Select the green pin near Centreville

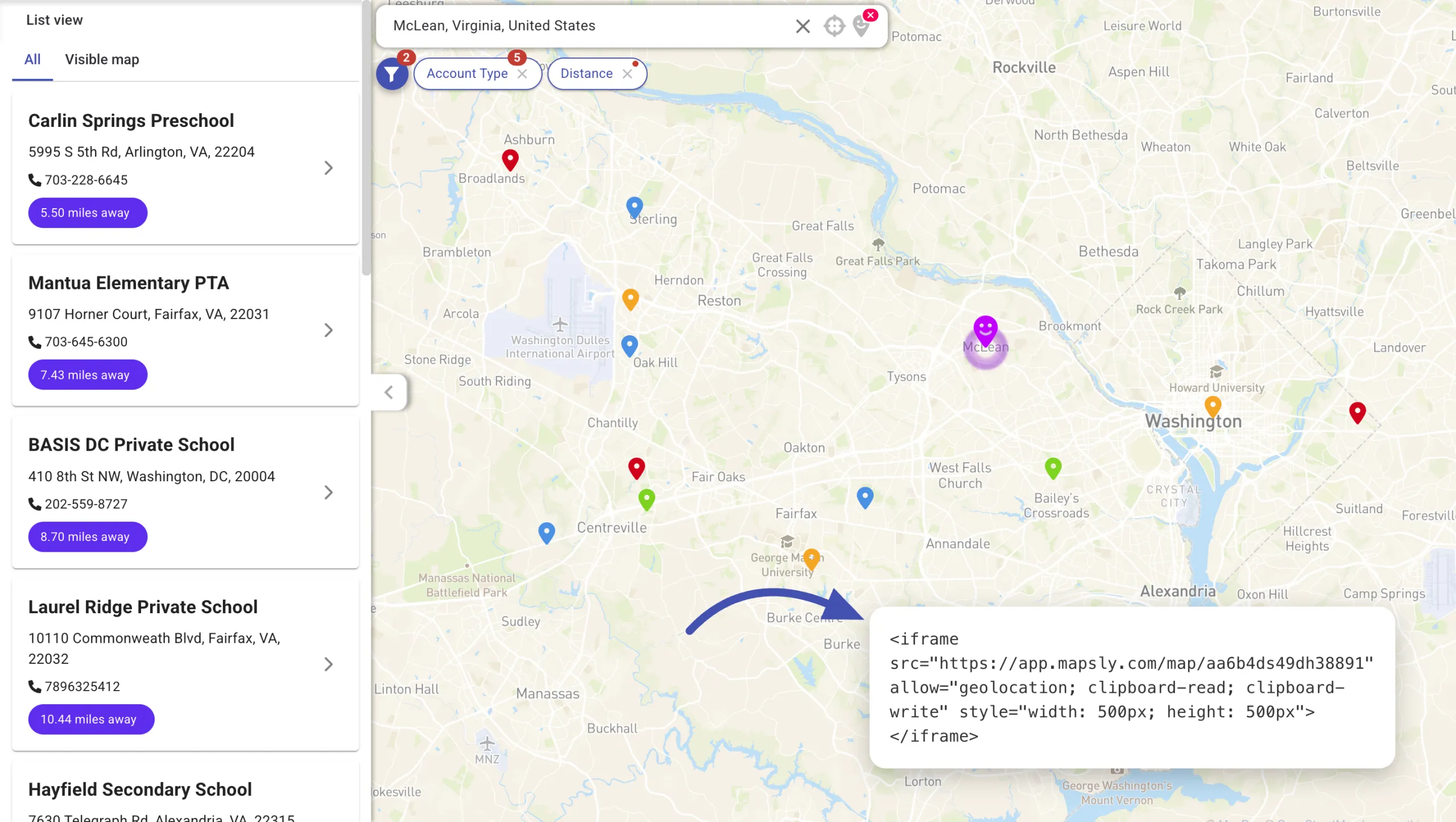[647, 500]
